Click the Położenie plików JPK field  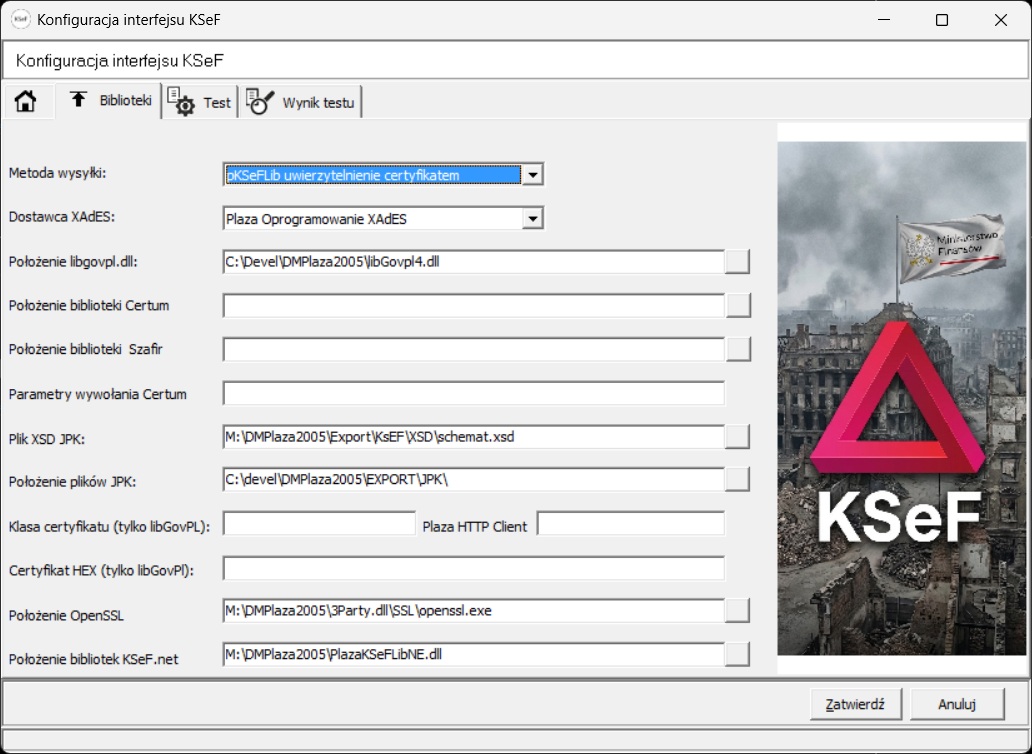[x=474, y=480]
